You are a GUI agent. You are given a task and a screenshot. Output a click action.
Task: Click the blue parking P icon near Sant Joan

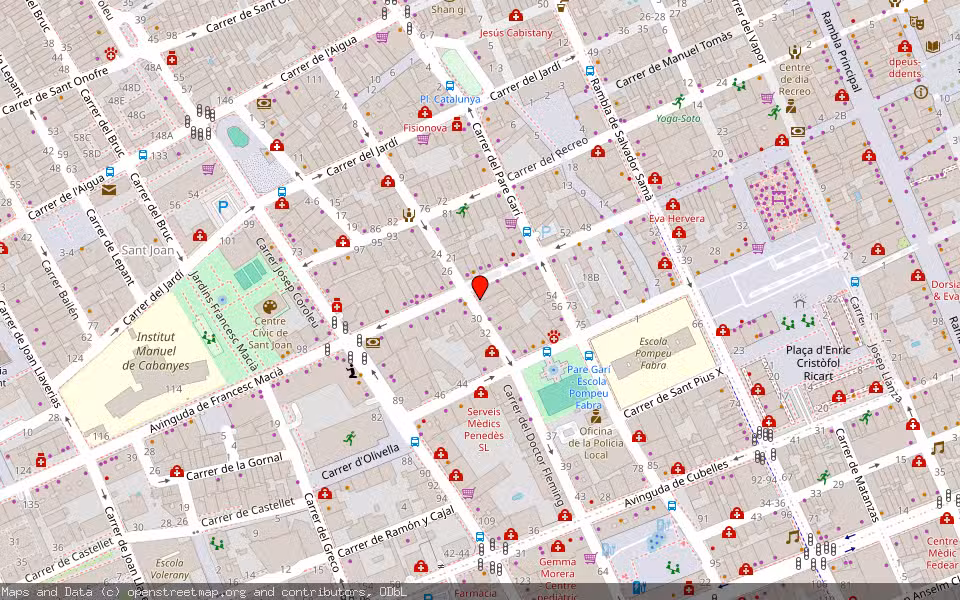[223, 208]
